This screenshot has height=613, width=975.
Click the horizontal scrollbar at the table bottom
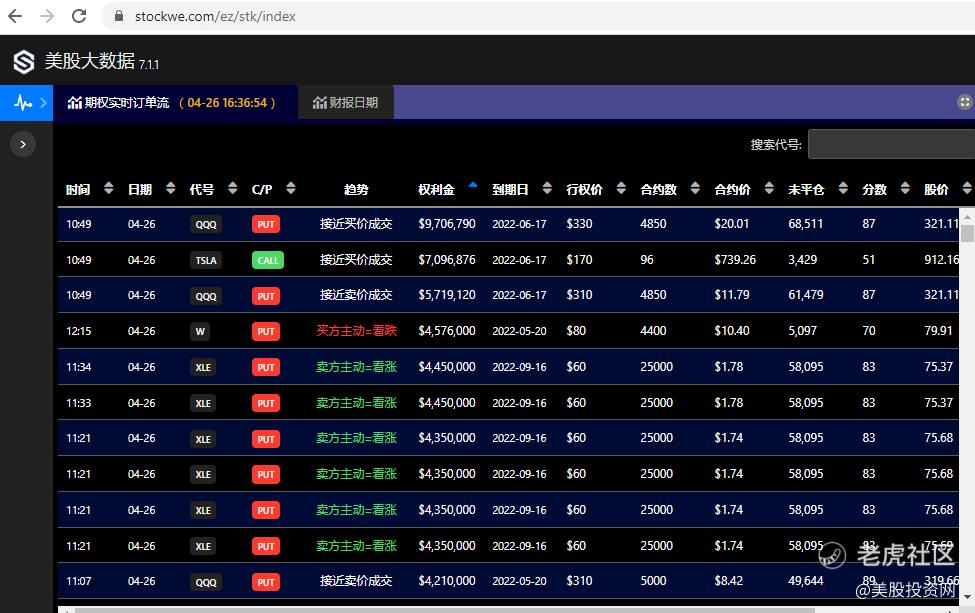(x=445, y=610)
